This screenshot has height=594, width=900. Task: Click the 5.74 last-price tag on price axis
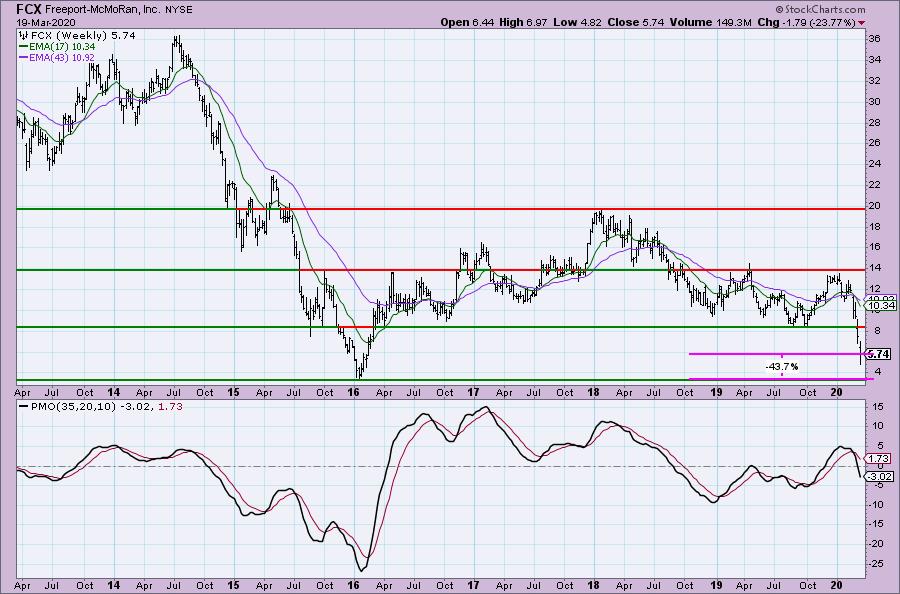click(879, 354)
